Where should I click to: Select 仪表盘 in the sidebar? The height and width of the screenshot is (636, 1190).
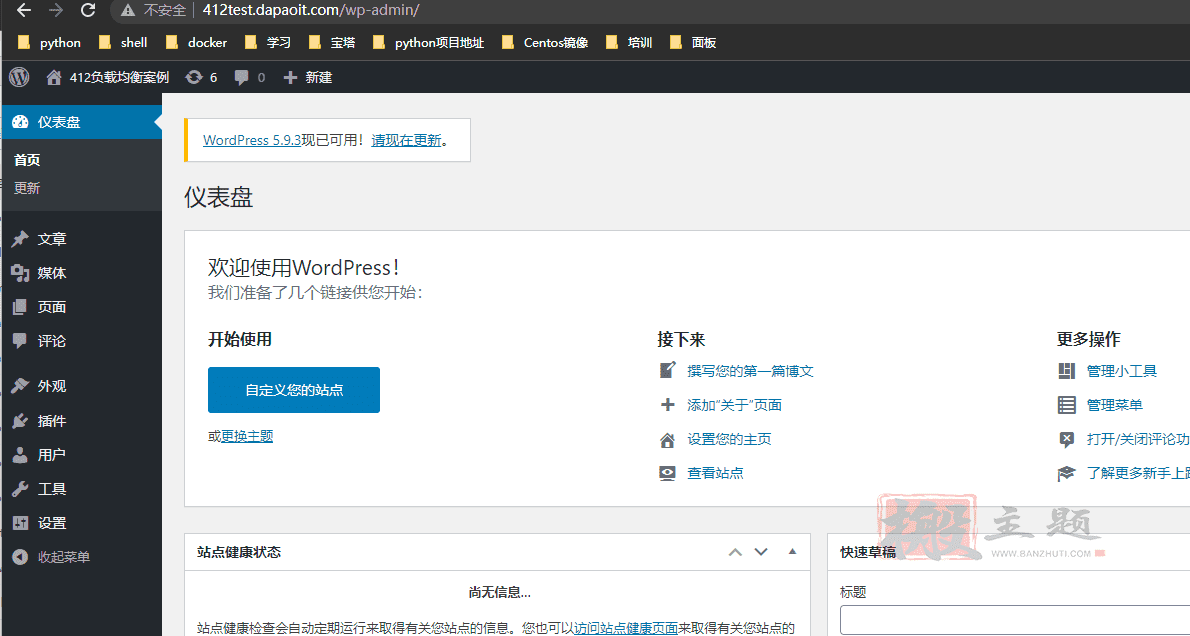tap(80, 122)
